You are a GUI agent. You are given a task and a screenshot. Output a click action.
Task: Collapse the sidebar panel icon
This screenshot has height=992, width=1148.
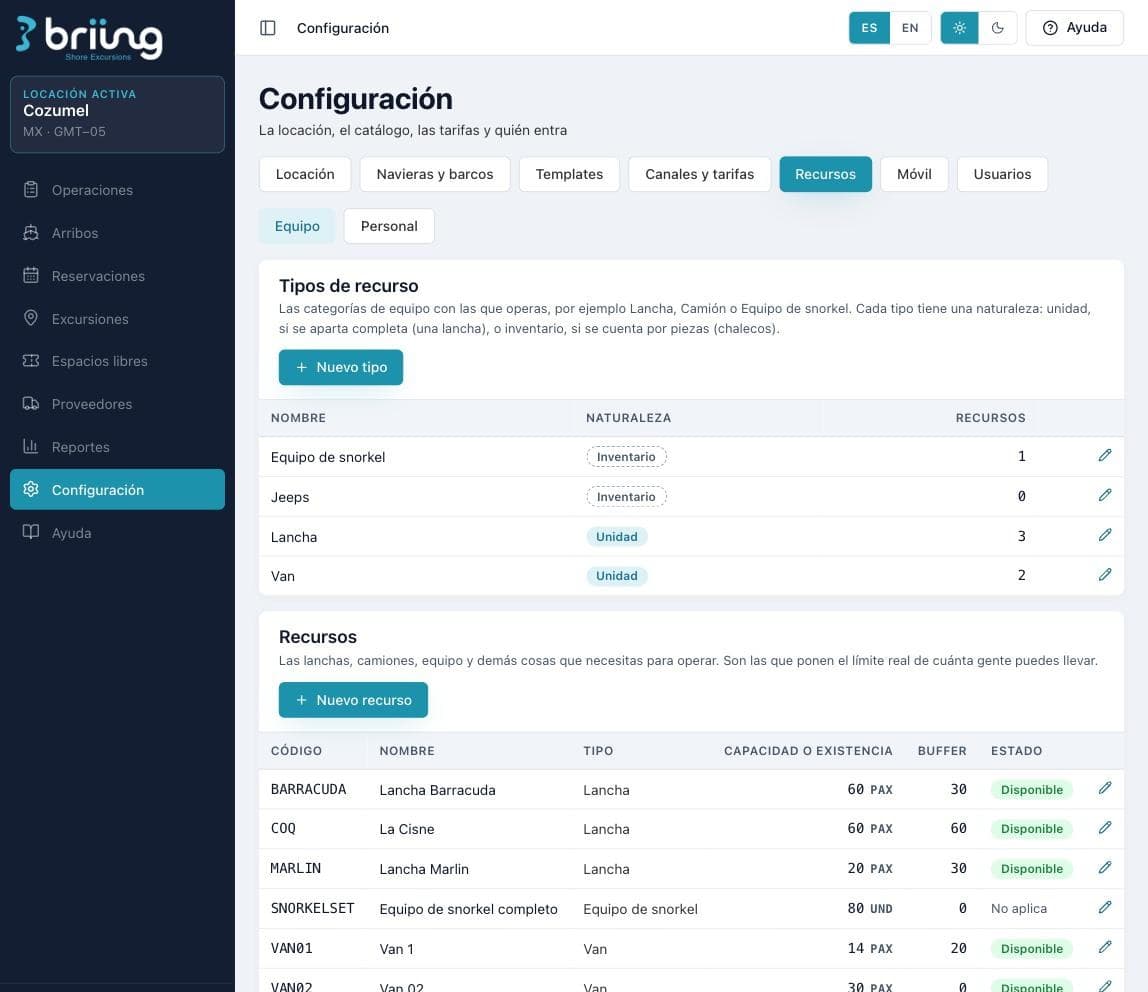268,28
